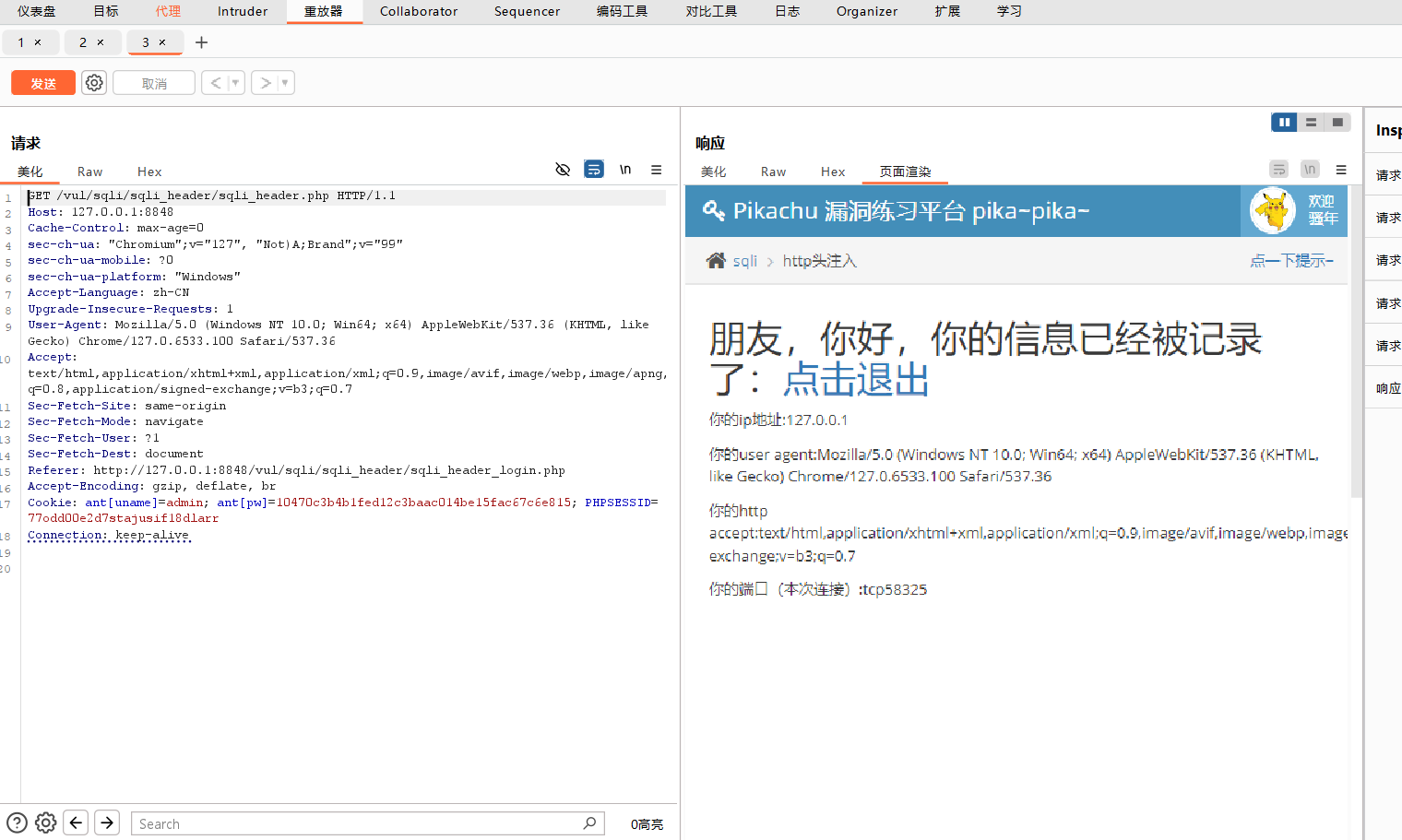Open request settings gear next to 发送
This screenshot has height=840, width=1402.
coord(94,83)
